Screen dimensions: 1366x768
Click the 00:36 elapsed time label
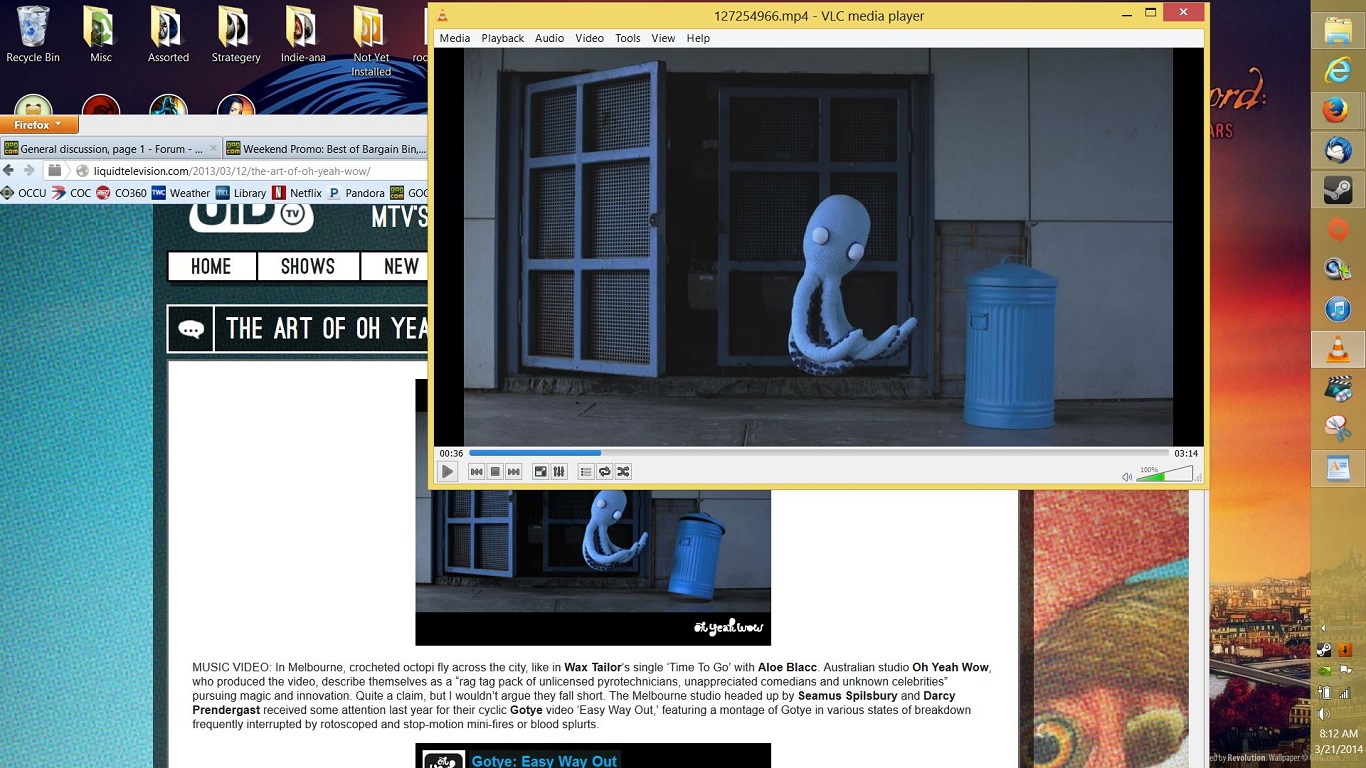click(x=451, y=453)
